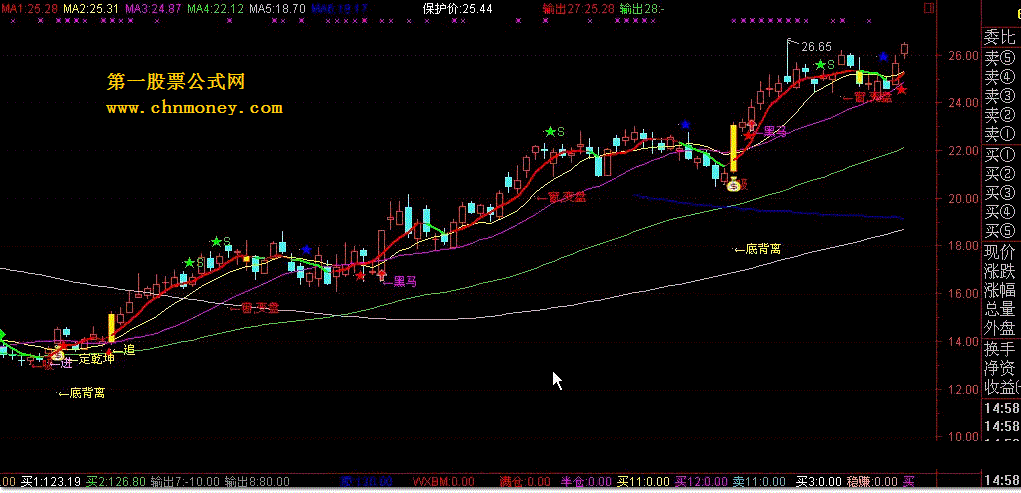This screenshot has height=493, width=1021.
Task: Click the MA5:18.70 indicator value
Action: coord(277,9)
